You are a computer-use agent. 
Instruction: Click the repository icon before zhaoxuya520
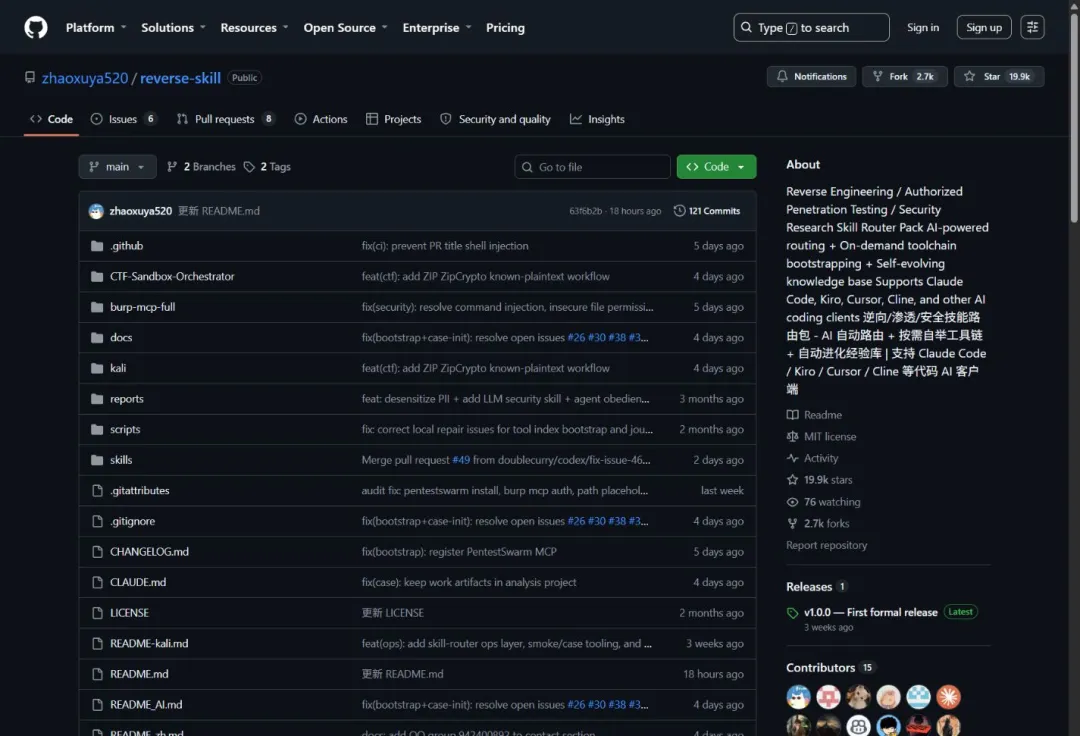(30, 77)
